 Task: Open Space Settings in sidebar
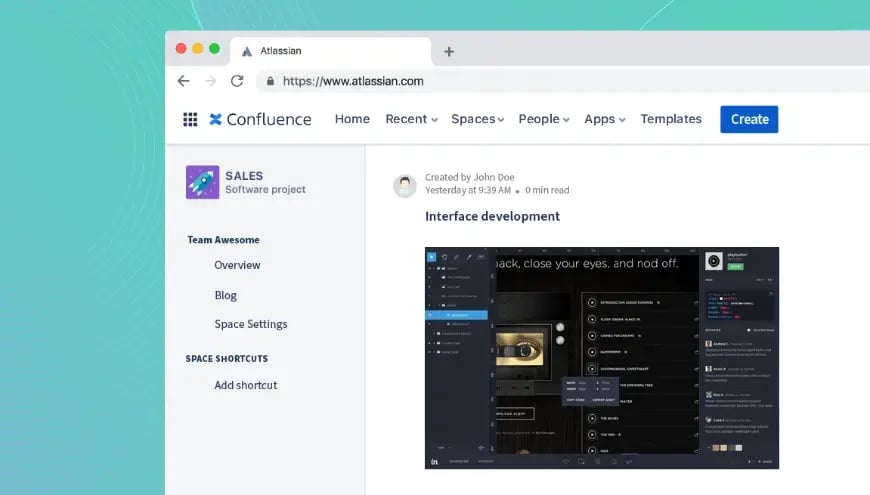click(x=251, y=324)
